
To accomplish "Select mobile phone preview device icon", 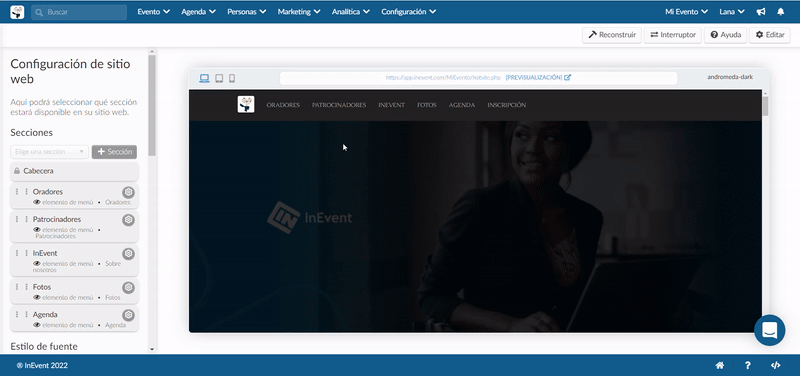I will coord(232,78).
